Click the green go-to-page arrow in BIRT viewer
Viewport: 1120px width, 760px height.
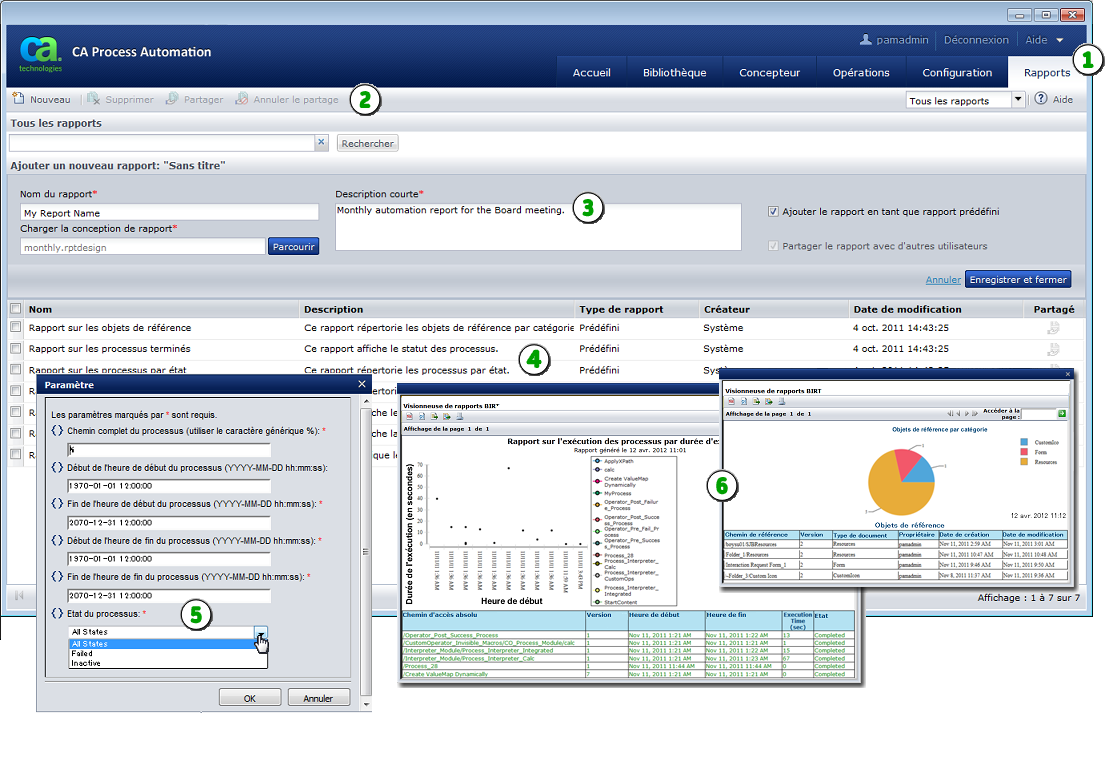tap(1063, 412)
